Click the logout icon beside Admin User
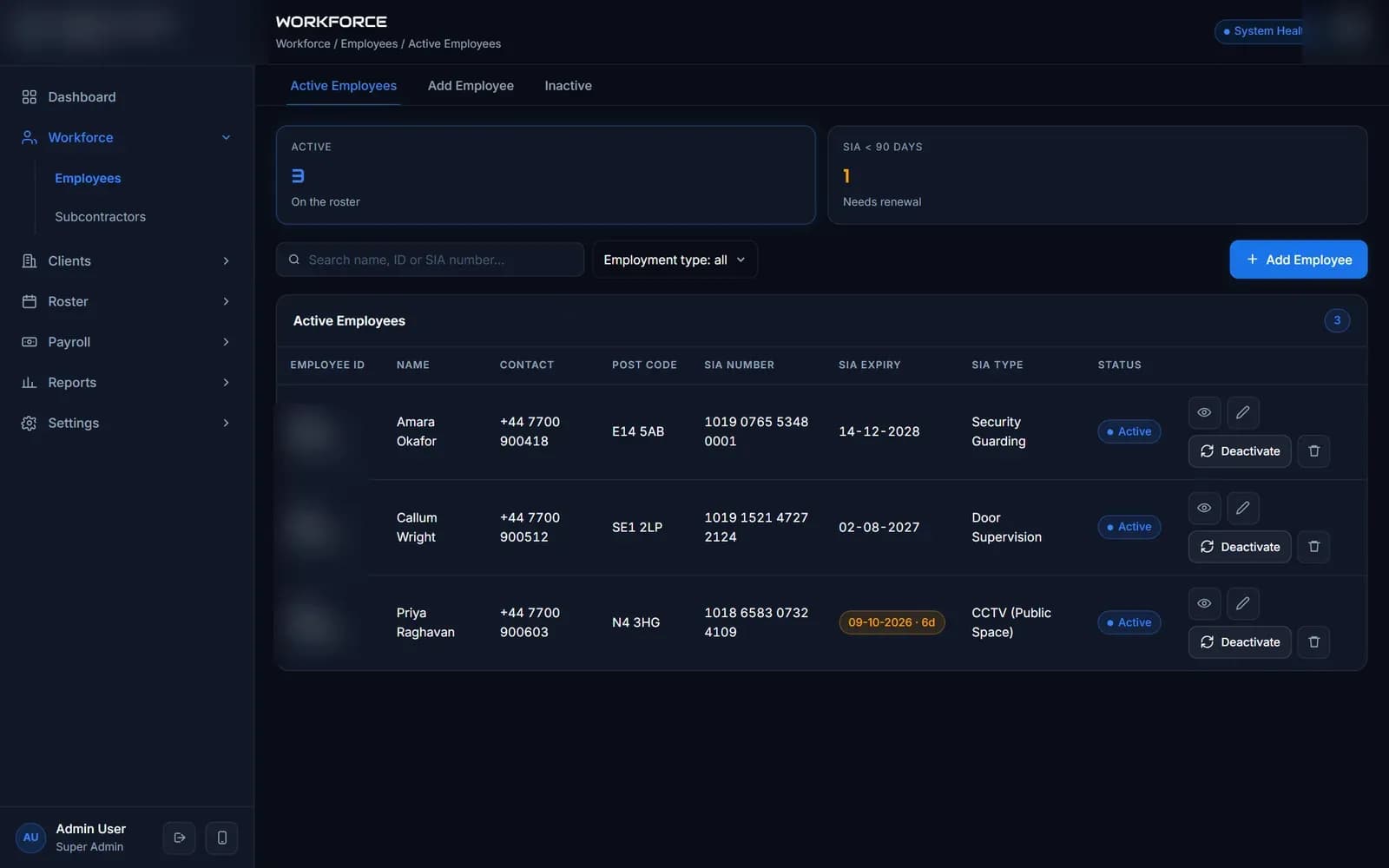The width and height of the screenshot is (1389, 868). pyautogui.click(x=180, y=838)
